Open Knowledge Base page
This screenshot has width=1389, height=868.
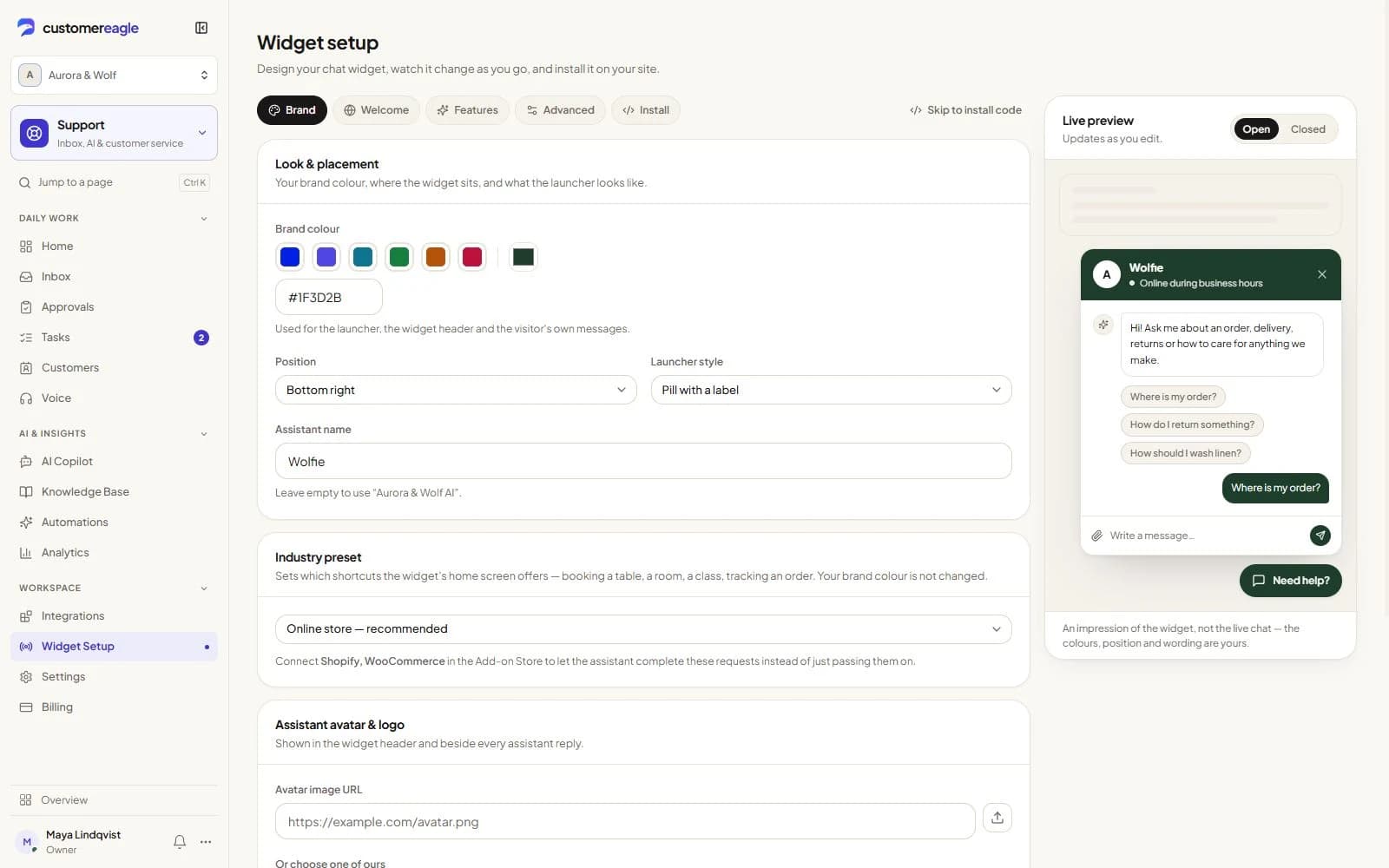[114, 492]
